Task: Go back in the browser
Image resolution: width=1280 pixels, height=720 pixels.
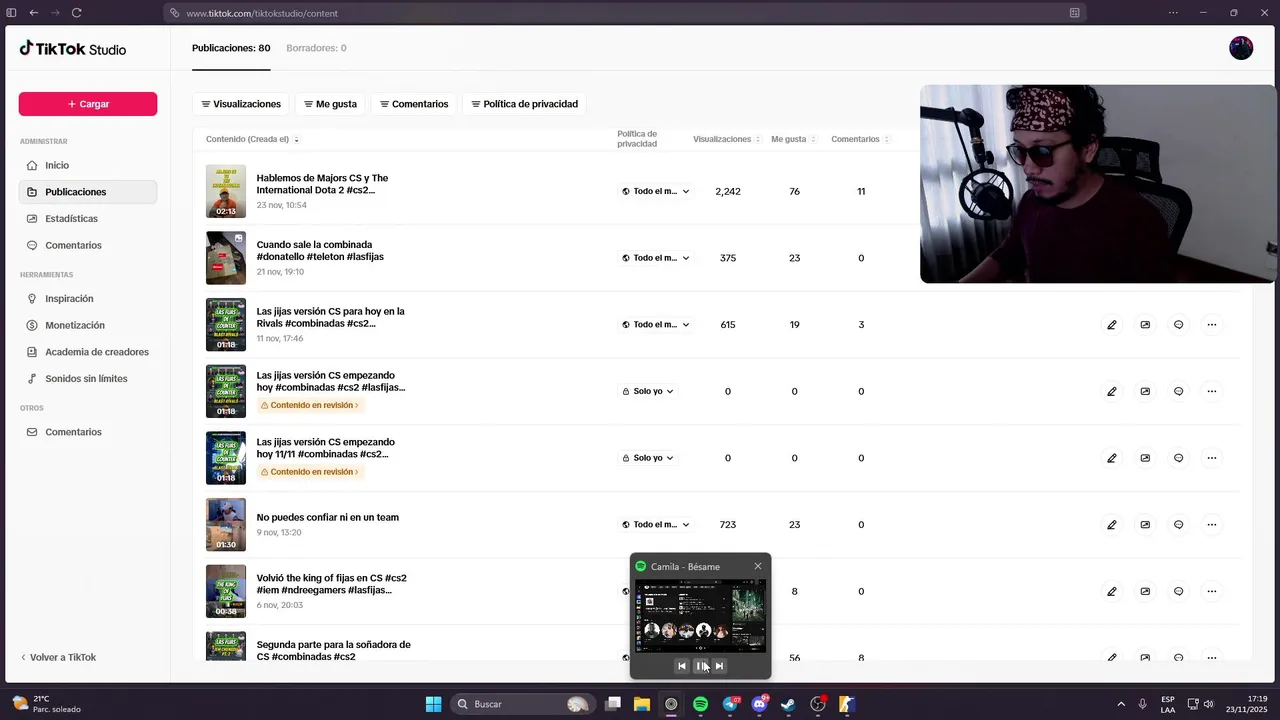Action: 33,13
